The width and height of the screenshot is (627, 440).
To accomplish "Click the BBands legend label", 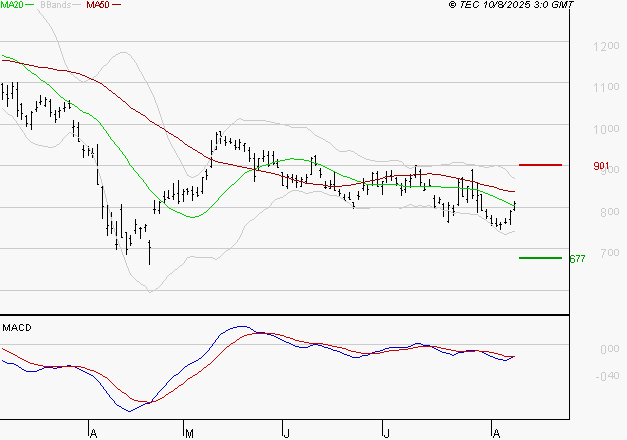I will [x=56, y=5].
